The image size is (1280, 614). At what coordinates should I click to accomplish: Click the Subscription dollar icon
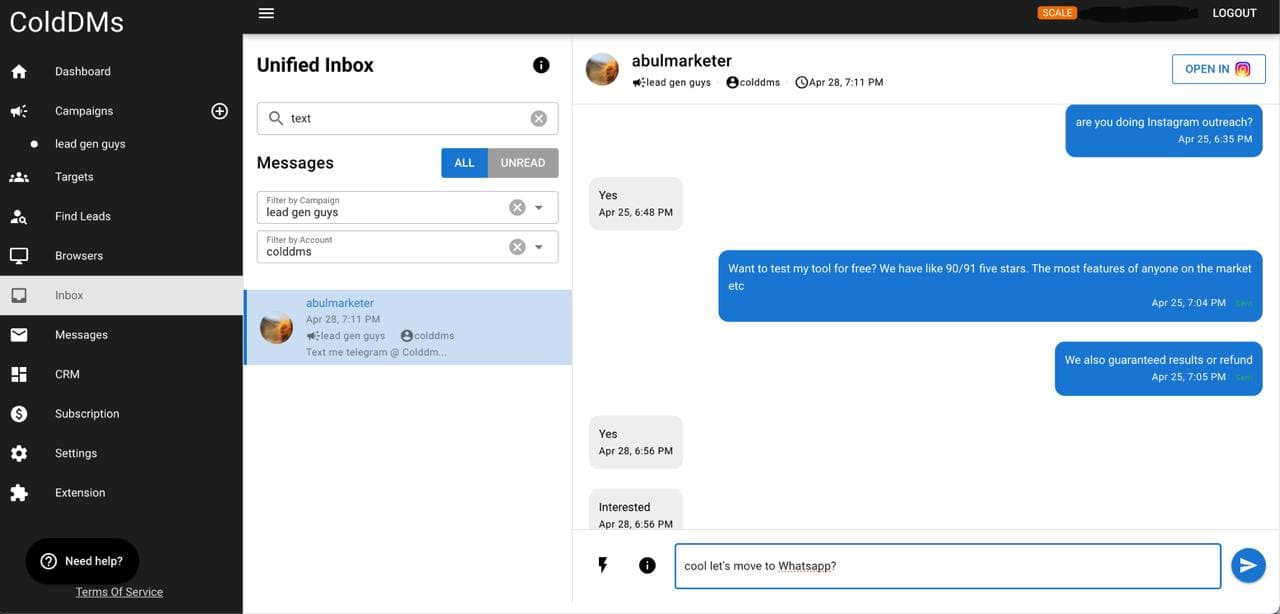point(19,414)
